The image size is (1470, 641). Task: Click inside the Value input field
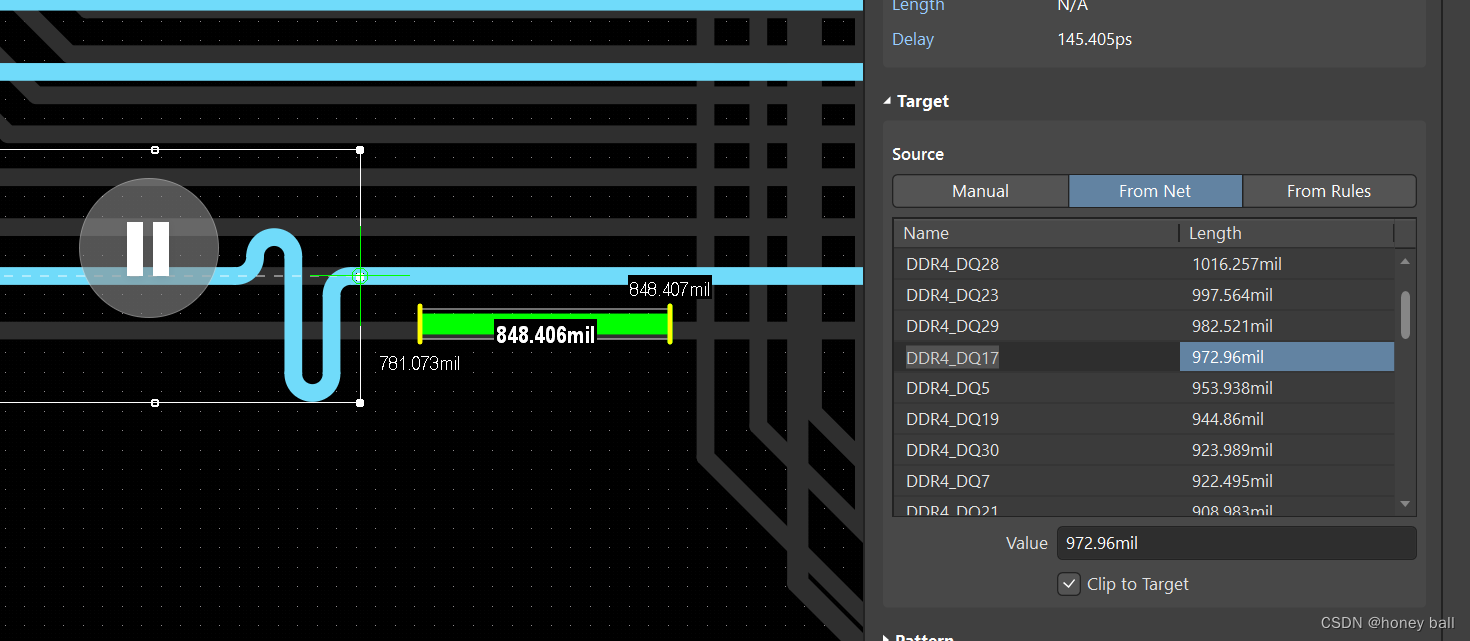click(x=1236, y=542)
